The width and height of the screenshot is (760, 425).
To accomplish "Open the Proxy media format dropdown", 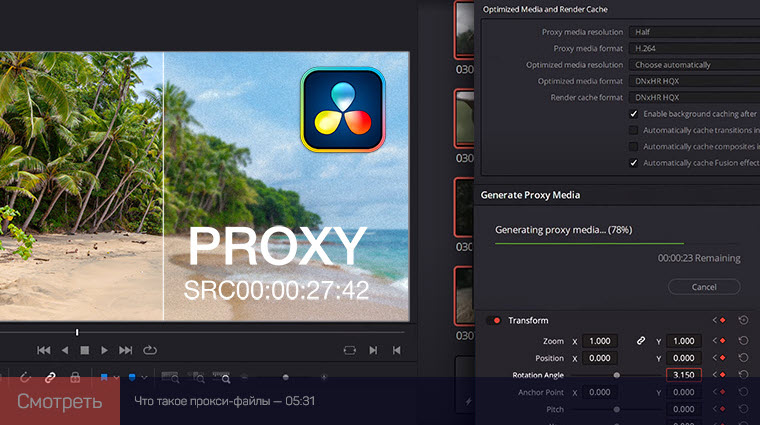I will [694, 48].
